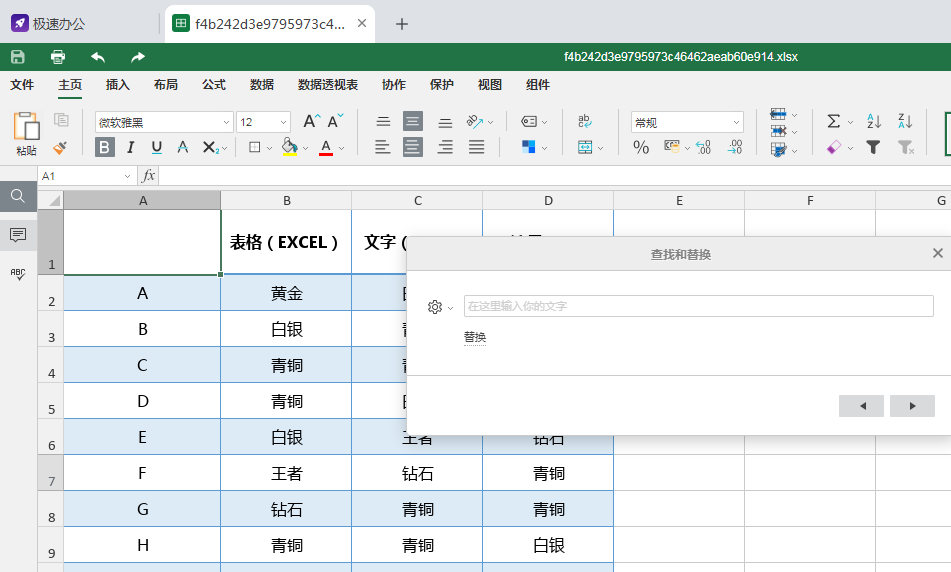This screenshot has height=572, width=951.
Task: Decrease font size with the smaller A
Action: click(335, 121)
